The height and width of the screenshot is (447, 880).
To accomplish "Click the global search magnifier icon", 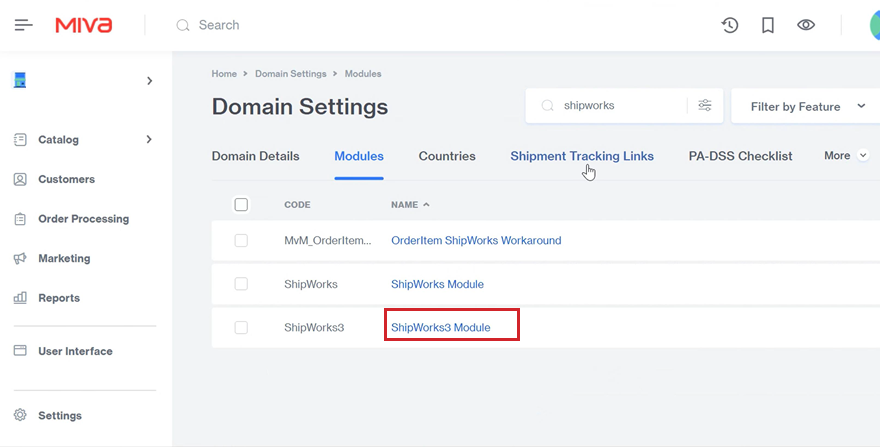I will 182,25.
